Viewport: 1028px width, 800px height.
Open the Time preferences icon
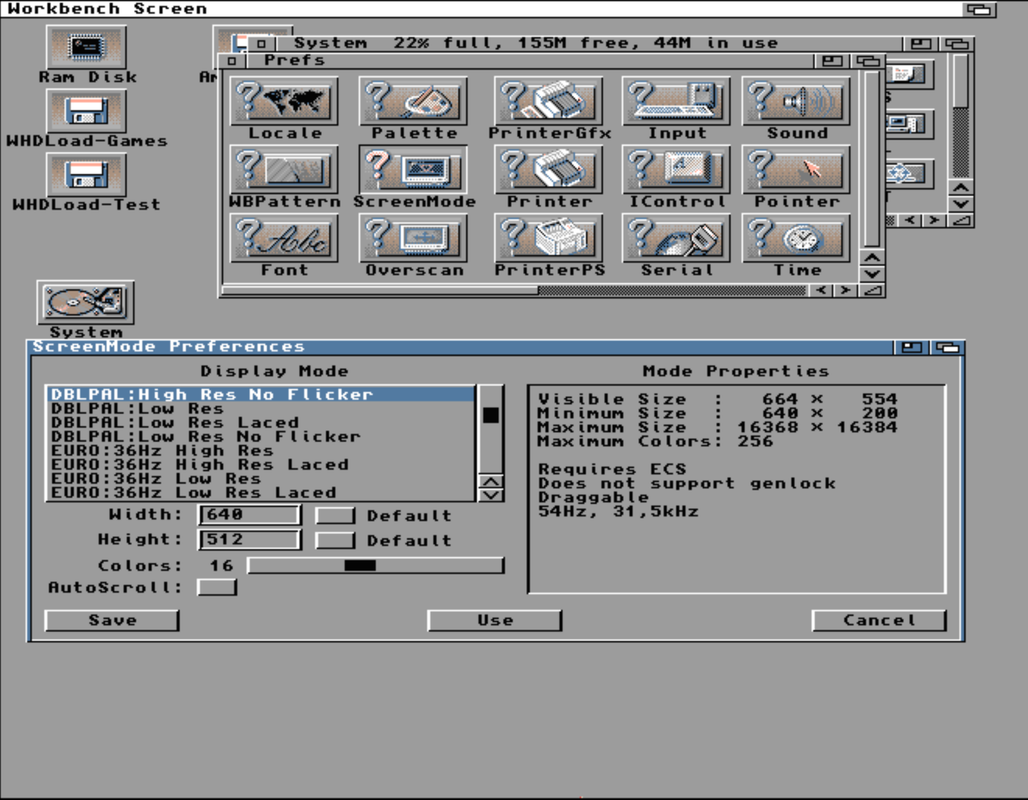point(796,237)
